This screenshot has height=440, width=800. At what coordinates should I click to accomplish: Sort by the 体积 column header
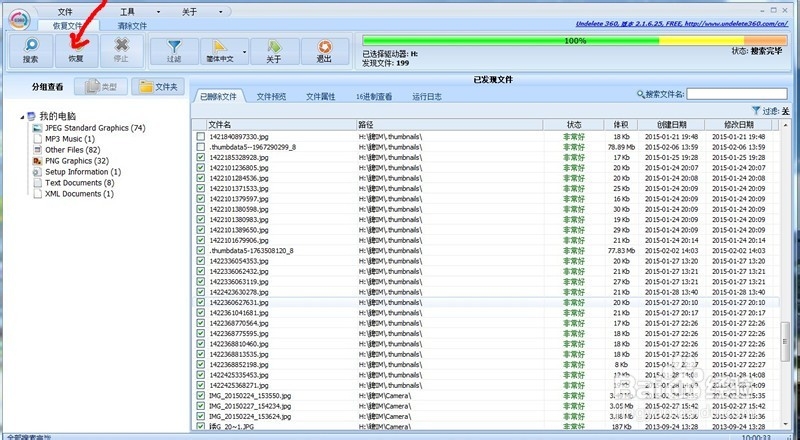click(621, 125)
